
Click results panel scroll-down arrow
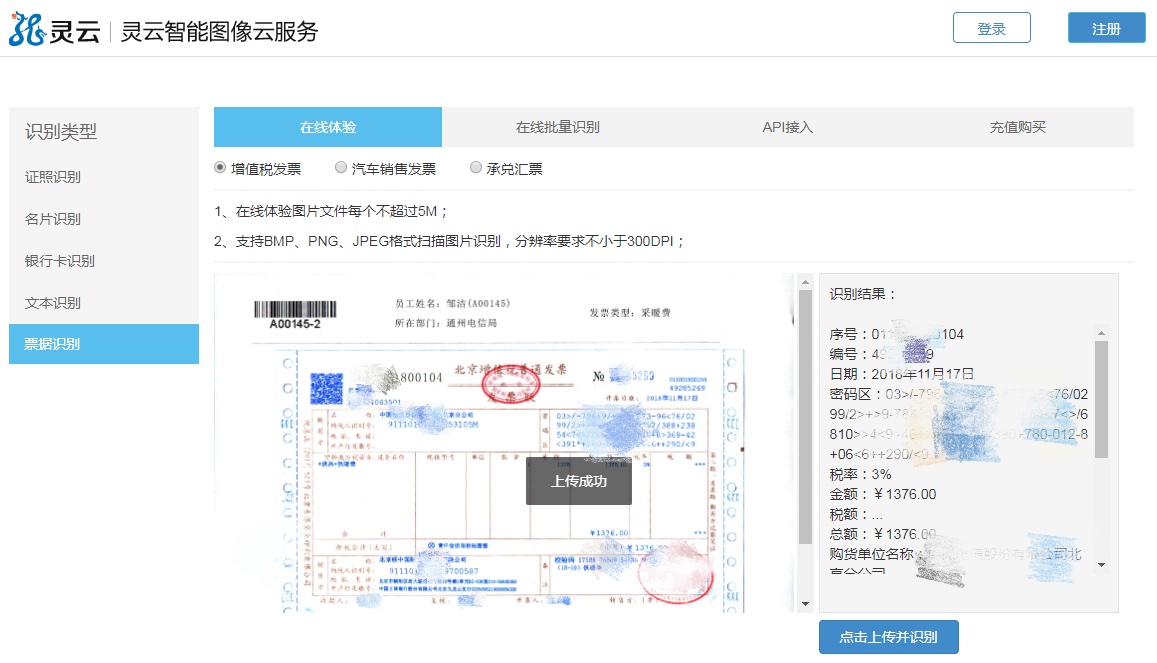1101,565
